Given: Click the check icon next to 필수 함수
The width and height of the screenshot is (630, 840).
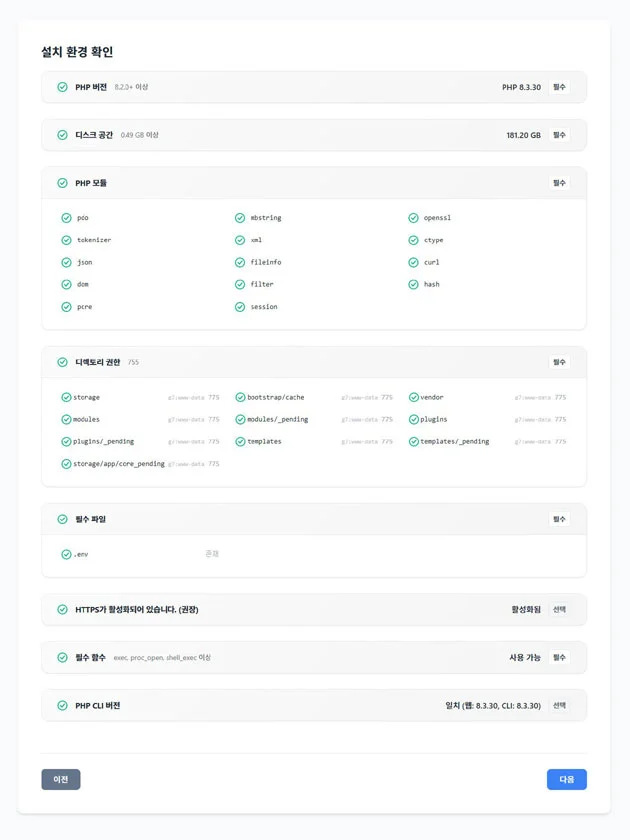Looking at the screenshot, I should (62, 657).
